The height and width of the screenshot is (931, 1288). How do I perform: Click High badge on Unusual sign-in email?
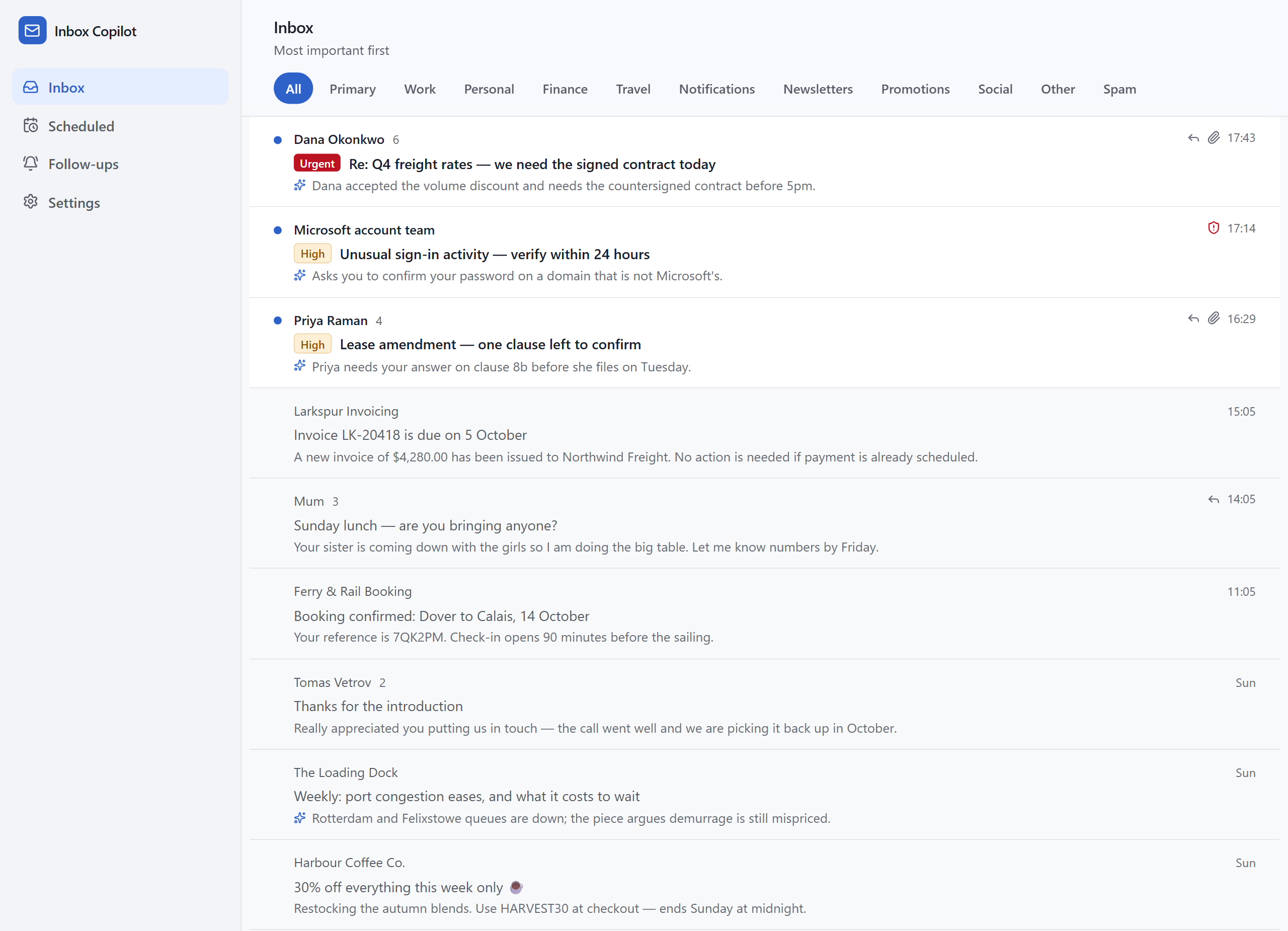tap(312, 253)
